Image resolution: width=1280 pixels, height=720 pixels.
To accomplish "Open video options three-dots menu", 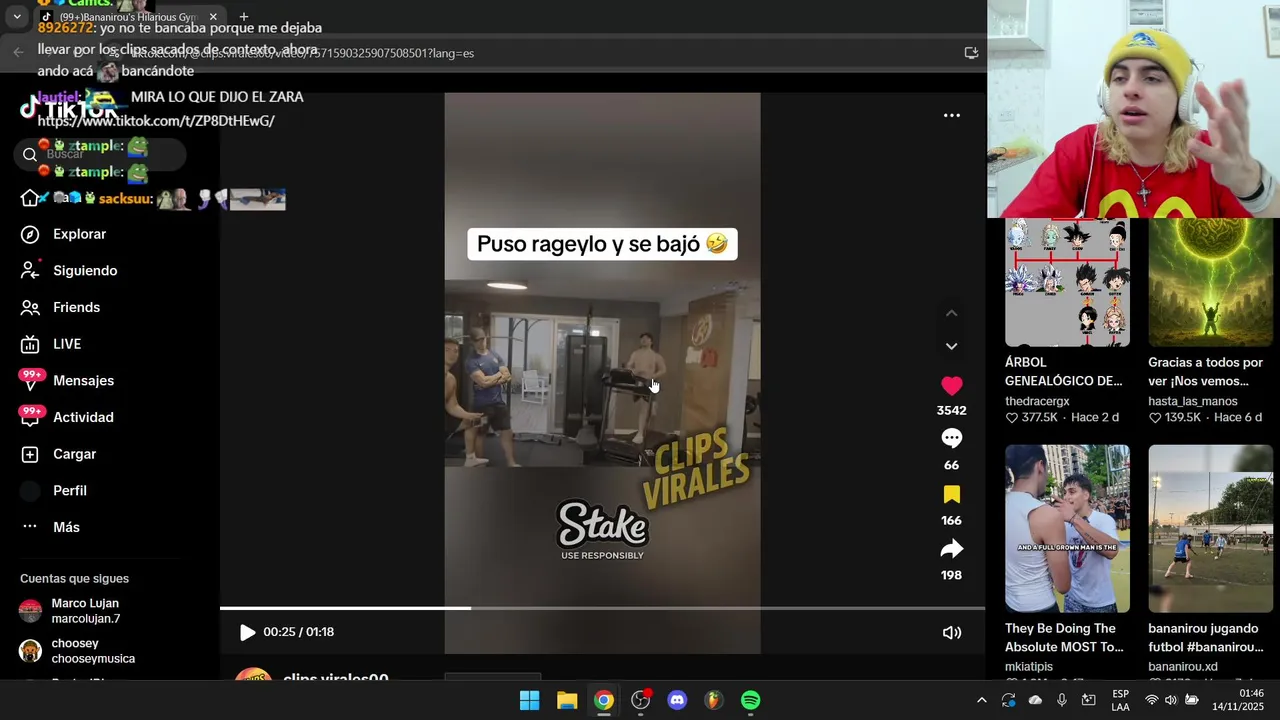I will pyautogui.click(x=952, y=116).
